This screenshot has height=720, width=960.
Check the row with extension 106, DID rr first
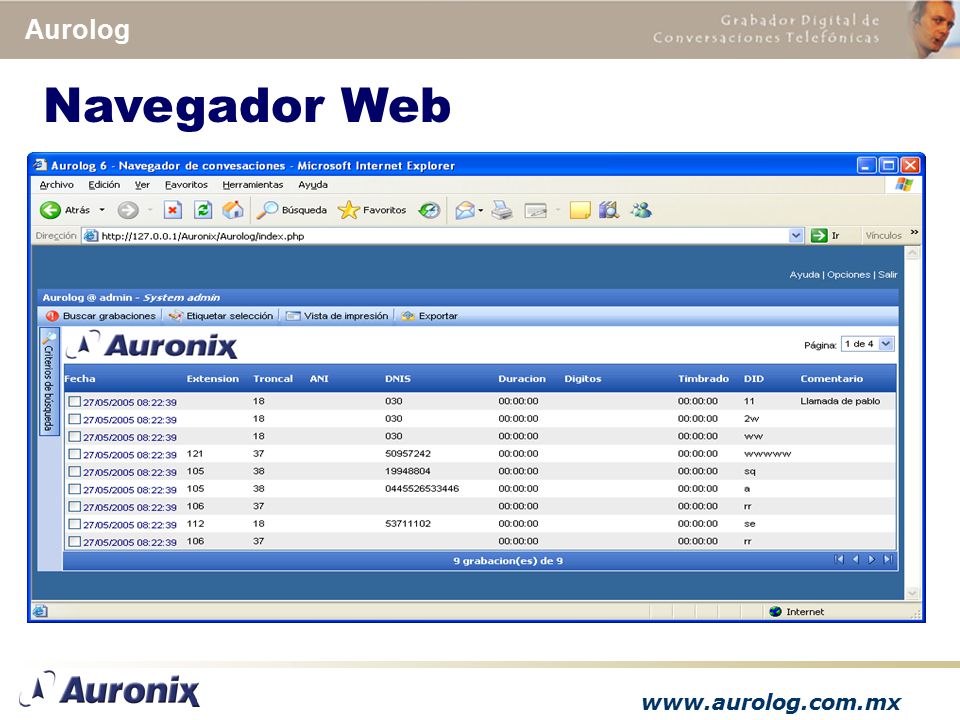pos(75,506)
